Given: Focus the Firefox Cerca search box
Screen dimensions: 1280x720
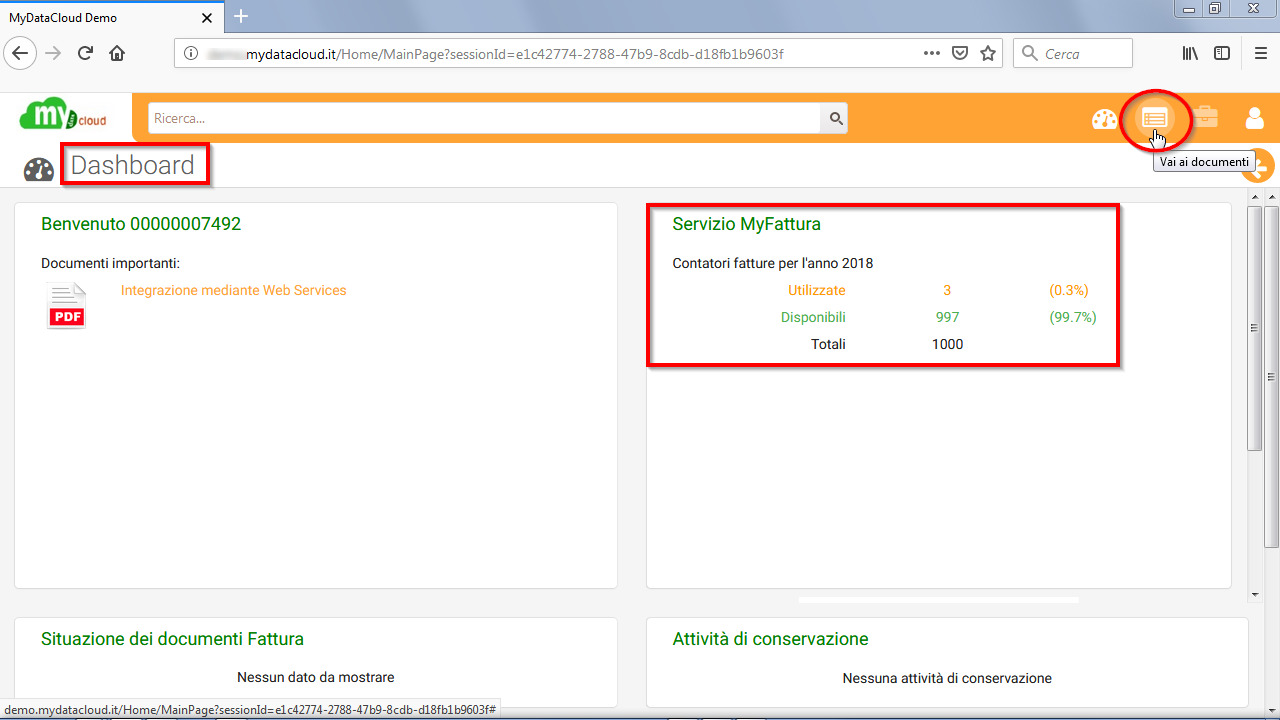Looking at the screenshot, I should (1073, 54).
